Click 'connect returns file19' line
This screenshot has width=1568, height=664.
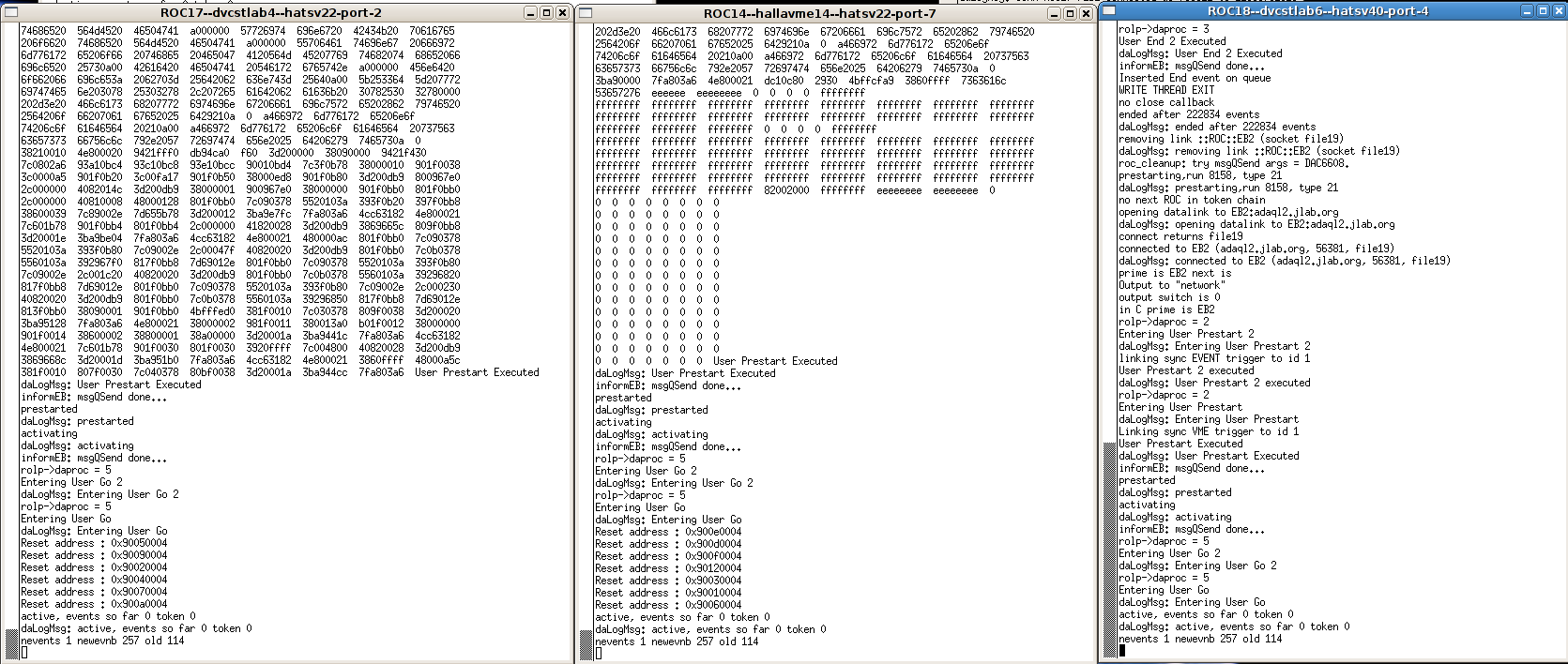coord(1180,236)
